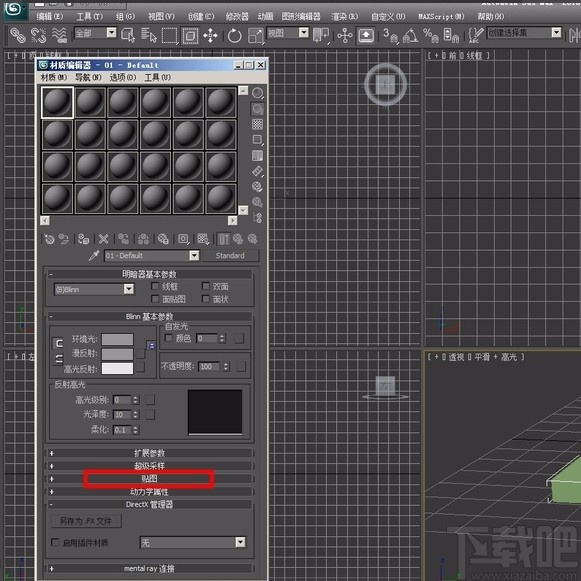
Task: Click Assign Material to Selection icon
Action: point(83,239)
